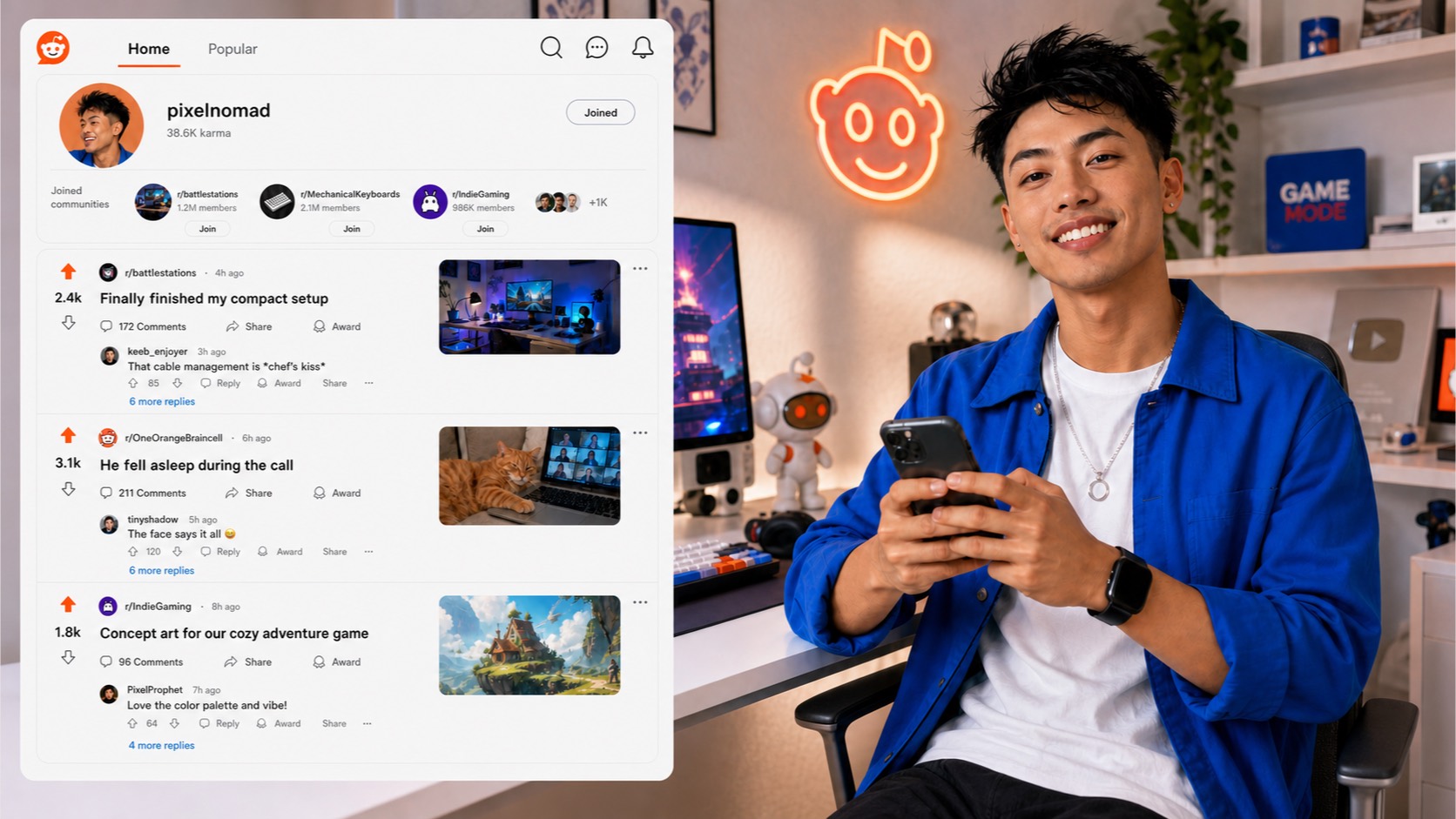The image size is (1456, 819).
Task: Award the cozy adventure game concept art post
Action: tap(337, 661)
